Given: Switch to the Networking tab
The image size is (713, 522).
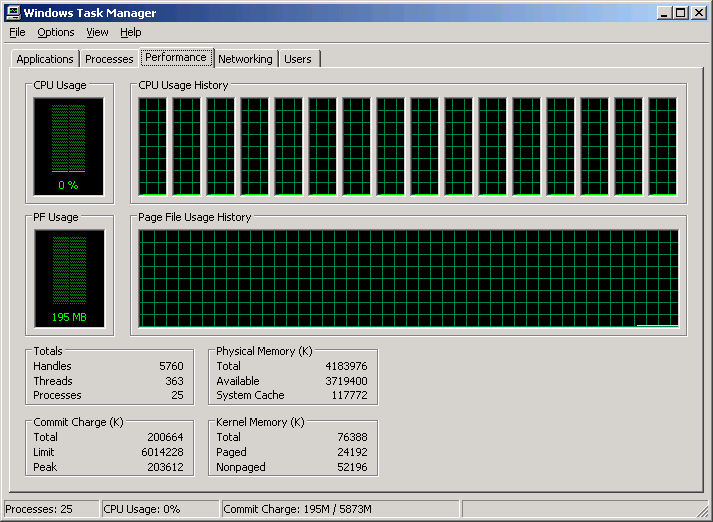Looking at the screenshot, I should click(x=245, y=59).
